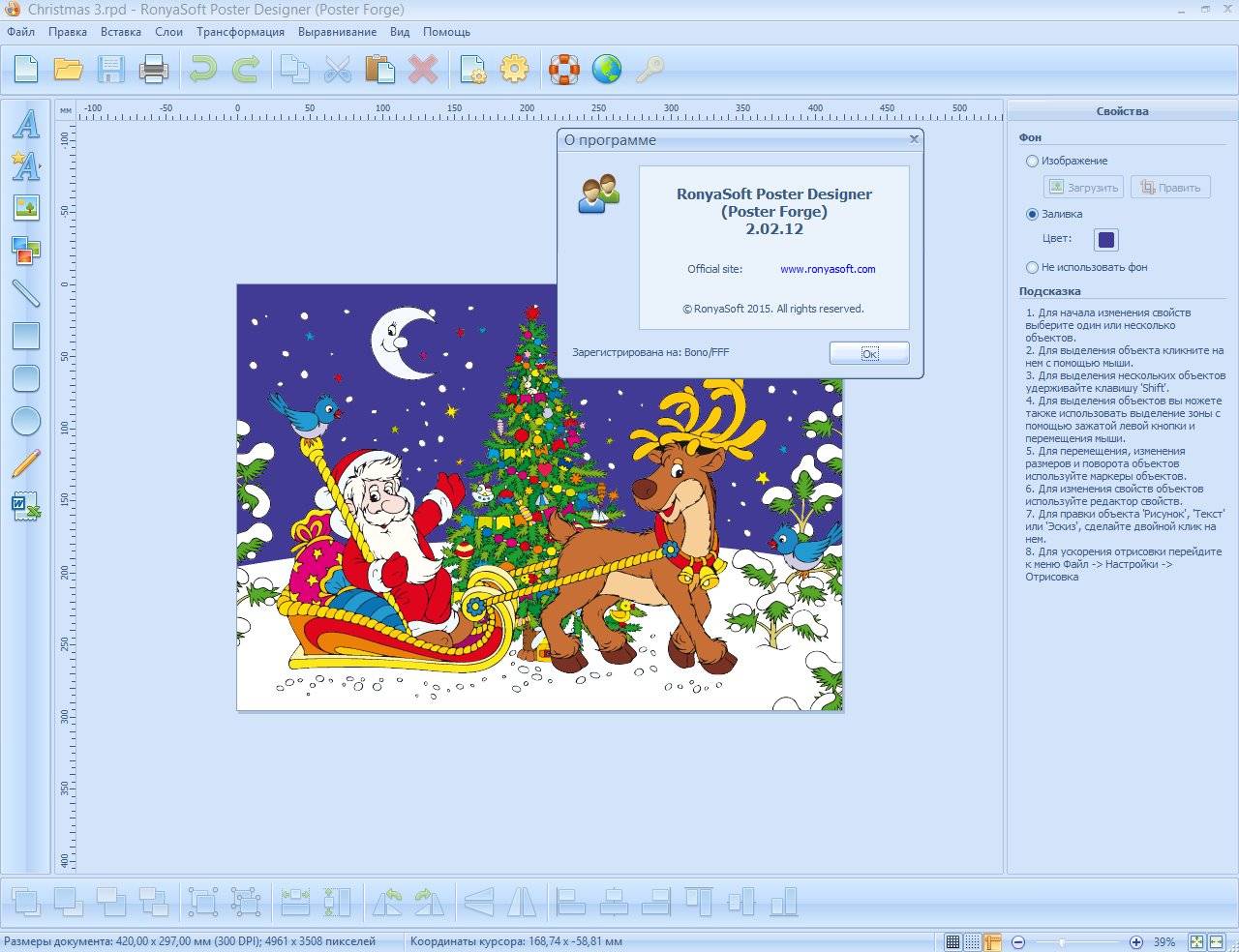This screenshot has height=952, width=1239.
Task: Select the styled text tool with the star
Action: 26,165
